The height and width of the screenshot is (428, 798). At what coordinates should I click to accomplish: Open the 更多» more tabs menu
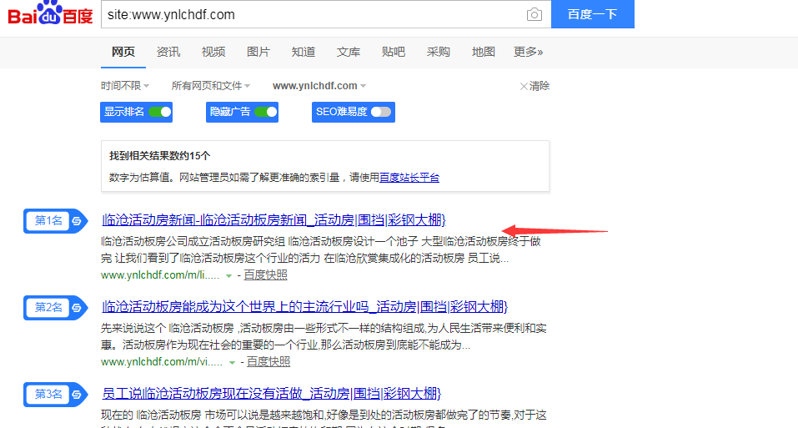point(528,52)
